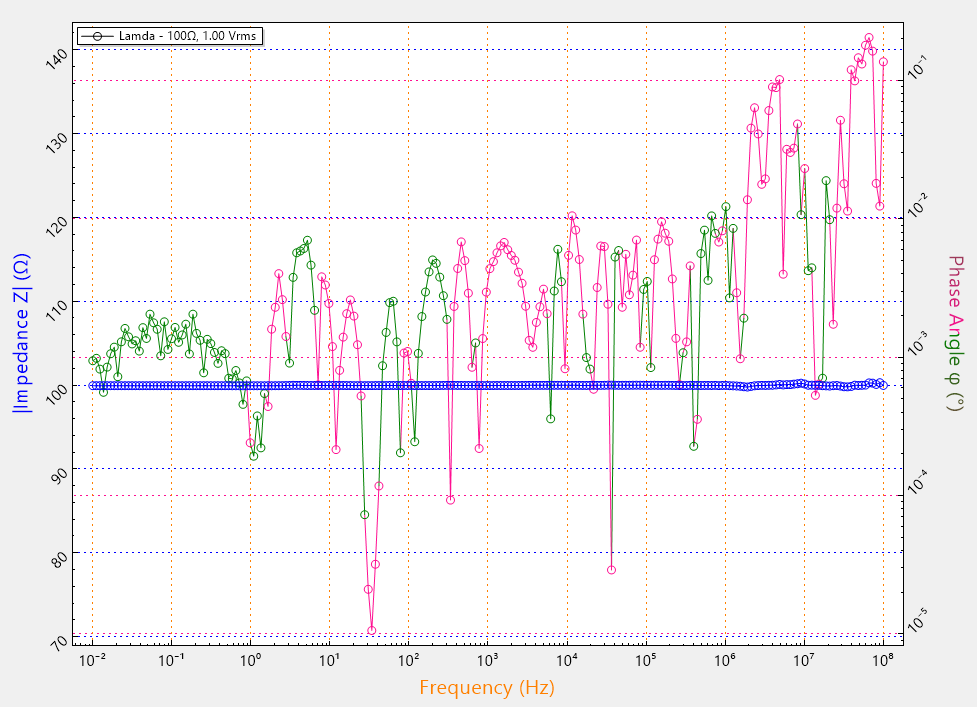Image resolution: width=977 pixels, height=707 pixels.
Task: Click the 110 impedance axis label
Action: pyautogui.click(x=57, y=310)
